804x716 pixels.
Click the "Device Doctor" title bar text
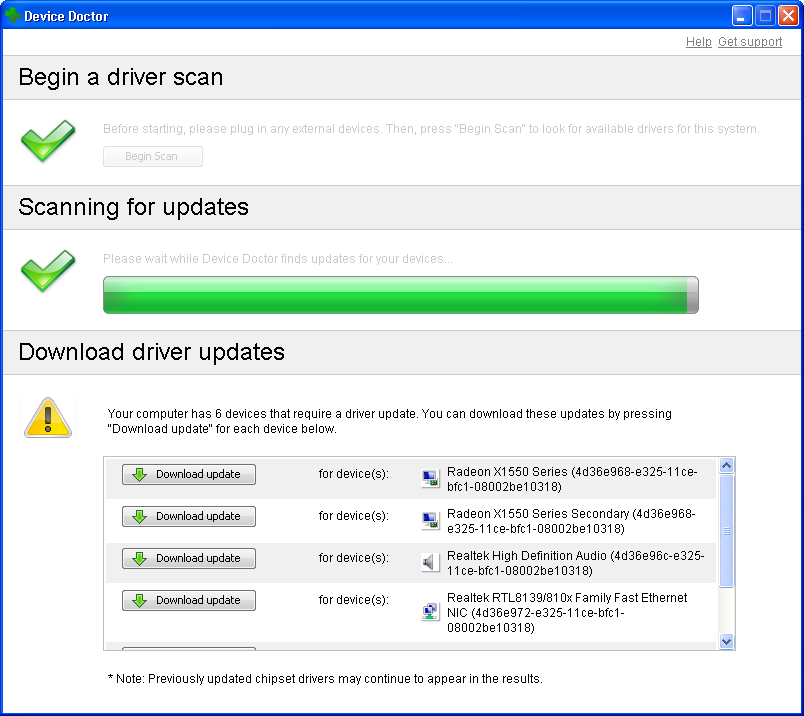point(66,16)
